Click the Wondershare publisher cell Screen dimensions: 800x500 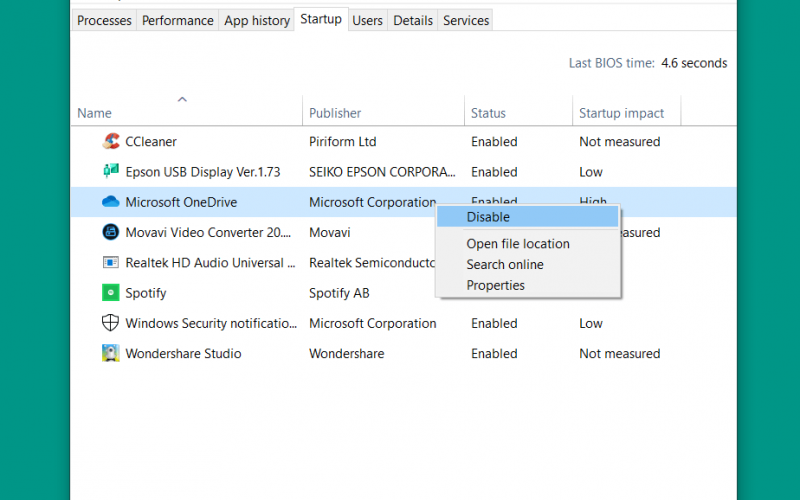coord(346,353)
